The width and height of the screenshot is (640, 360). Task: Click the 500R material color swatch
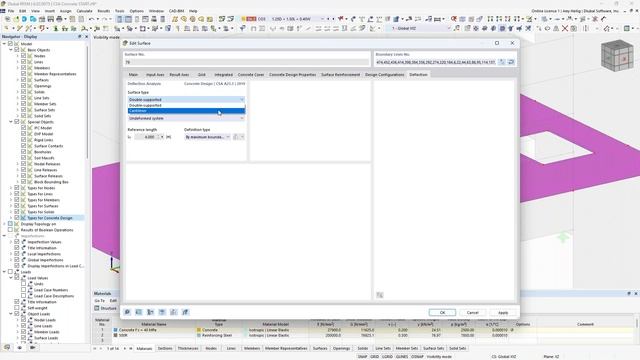[116, 335]
